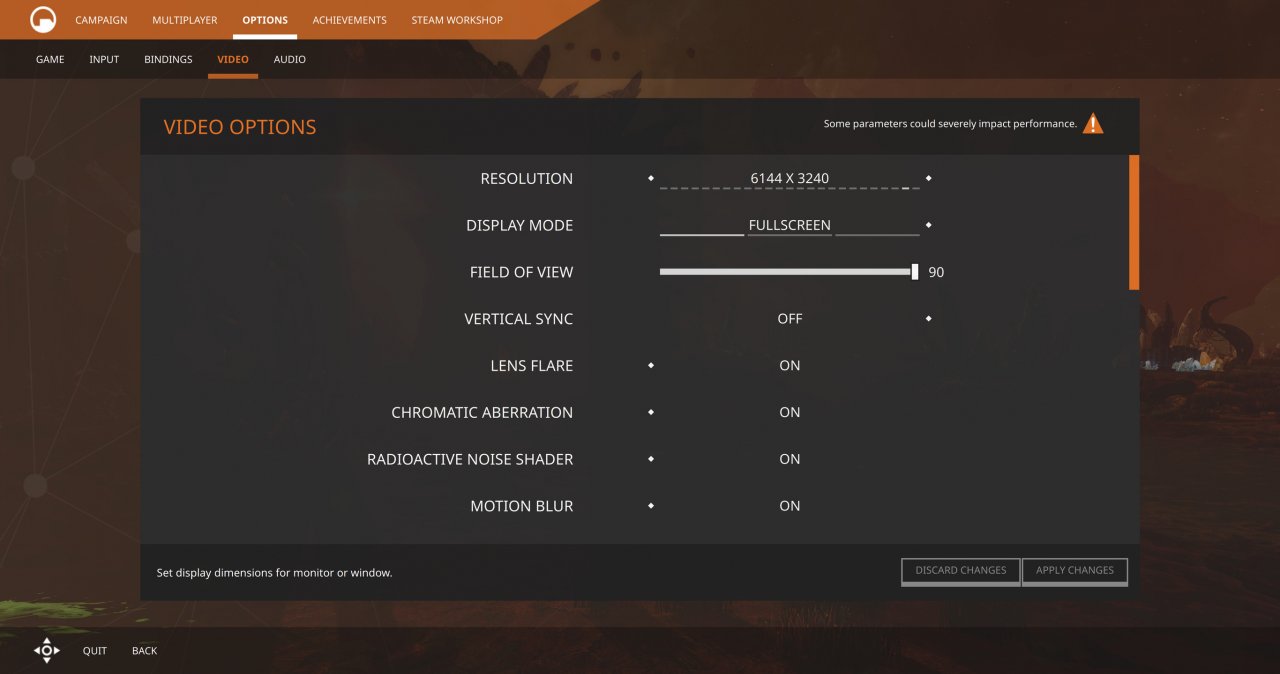Click the Radioactive Noise Shader setting label
The width and height of the screenshot is (1280, 674).
470,459
